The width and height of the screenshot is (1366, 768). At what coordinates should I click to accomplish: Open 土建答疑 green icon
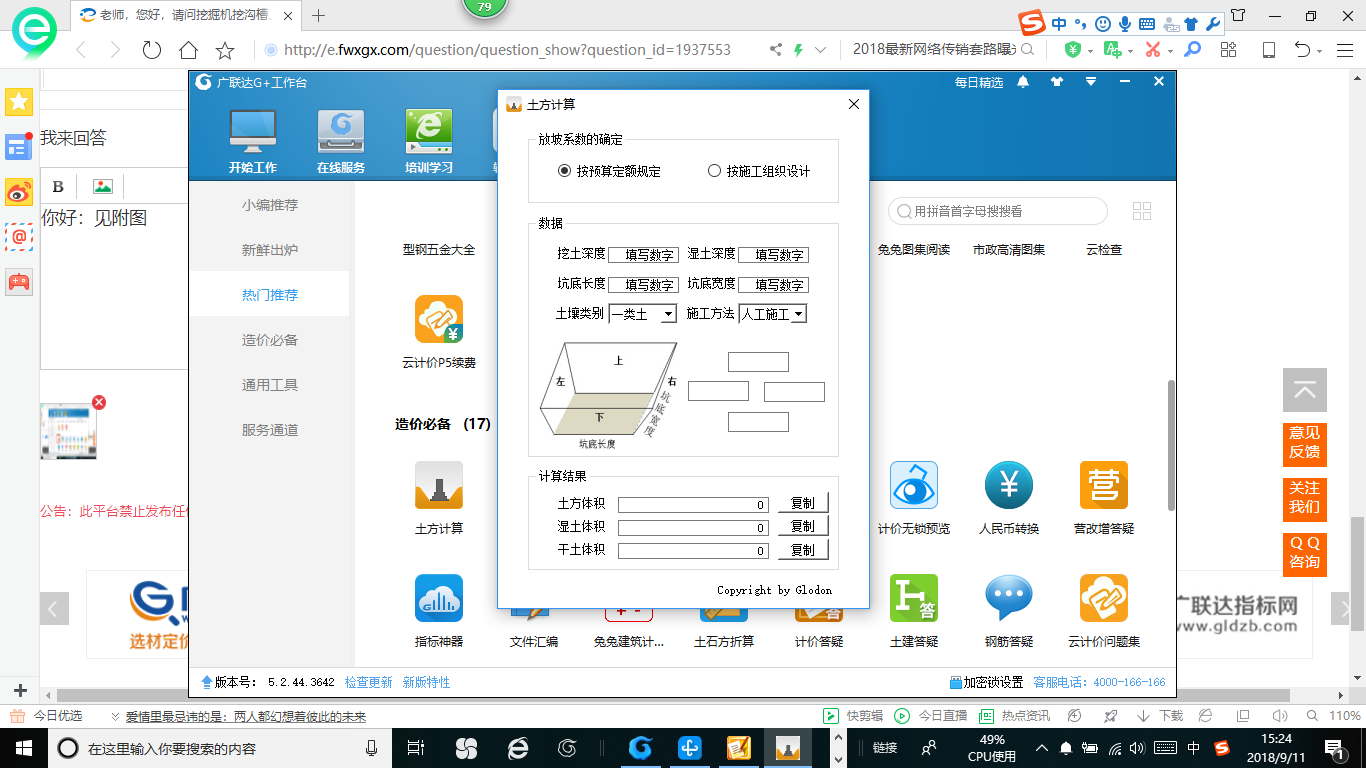(x=914, y=599)
